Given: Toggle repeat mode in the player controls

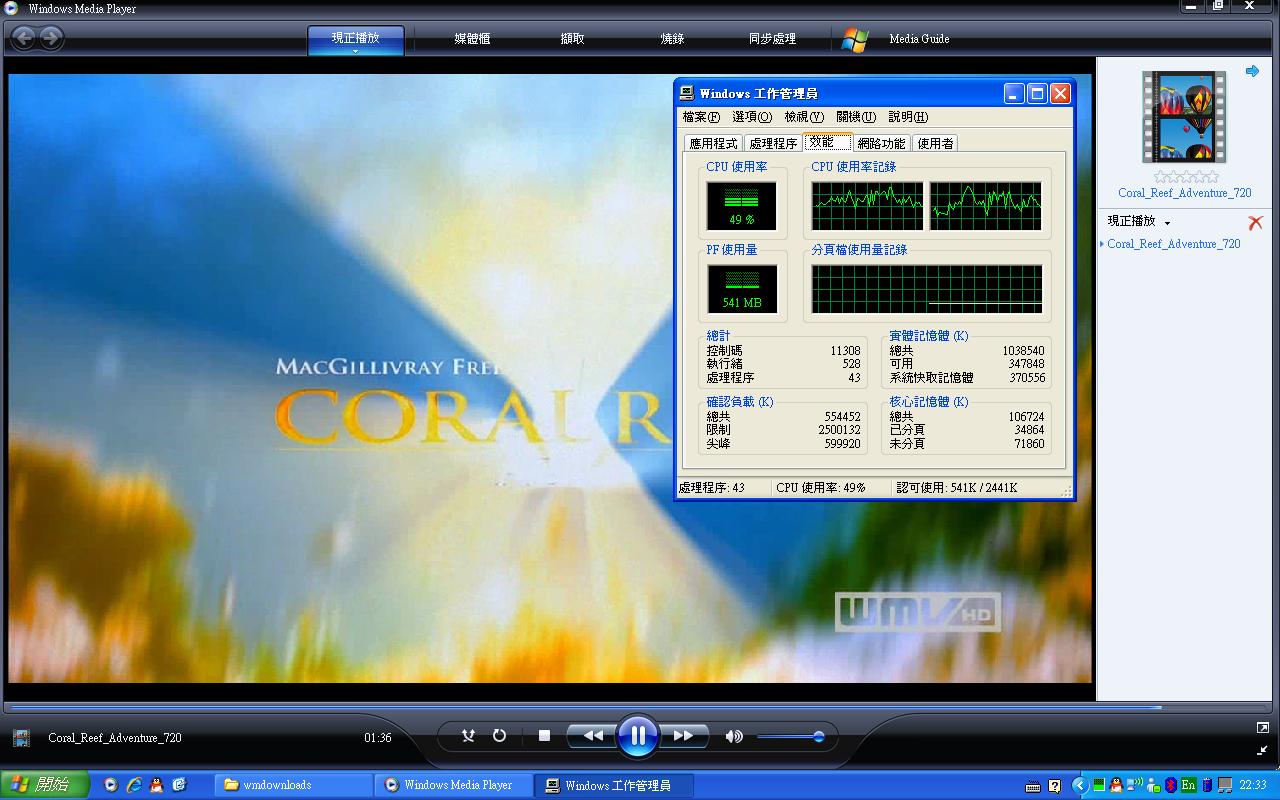Looking at the screenshot, I should tap(499, 736).
